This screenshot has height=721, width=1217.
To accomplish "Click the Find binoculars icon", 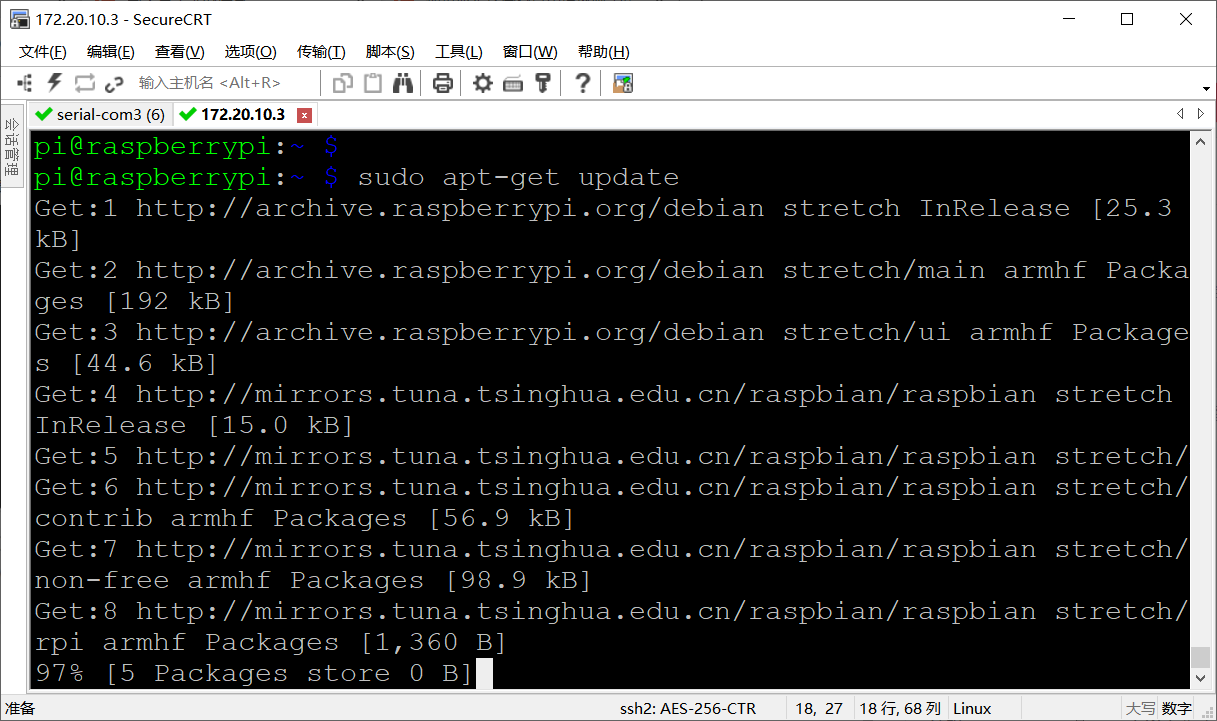I will [x=403, y=83].
